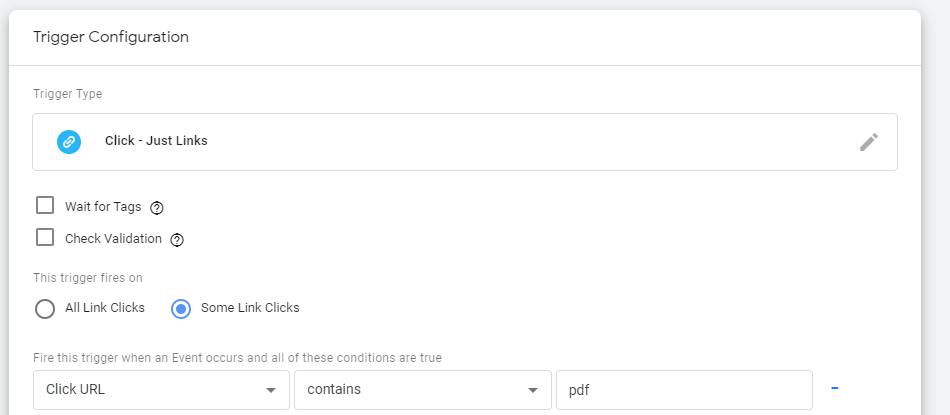Screen dimensions: 950x415
Task: Click the Trigger Configuration heading
Action: [x=111, y=37]
